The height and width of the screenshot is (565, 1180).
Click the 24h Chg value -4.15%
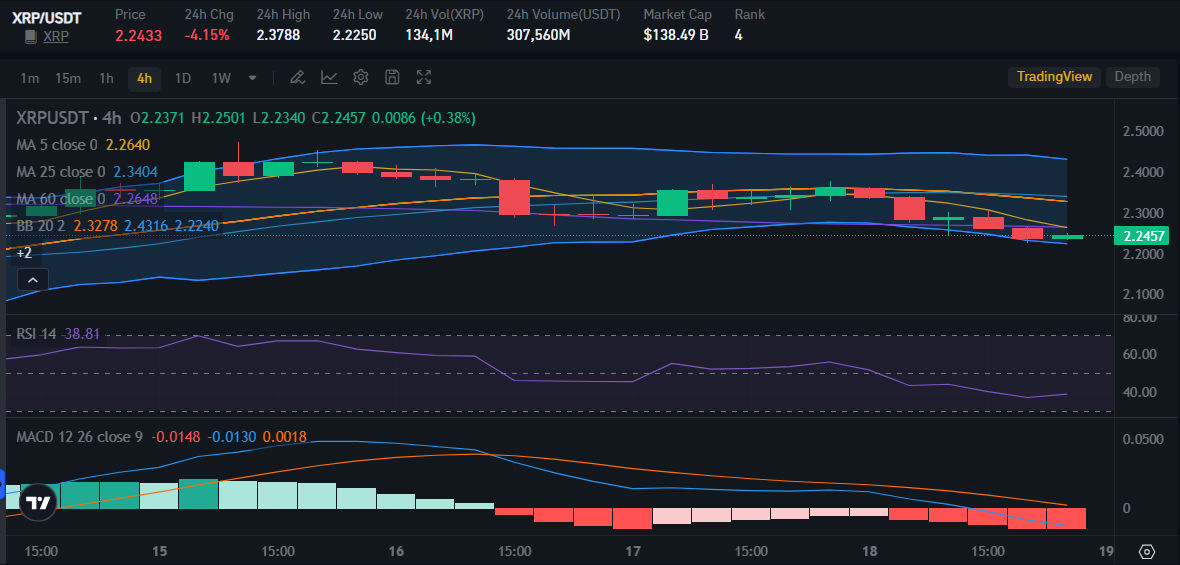207,35
